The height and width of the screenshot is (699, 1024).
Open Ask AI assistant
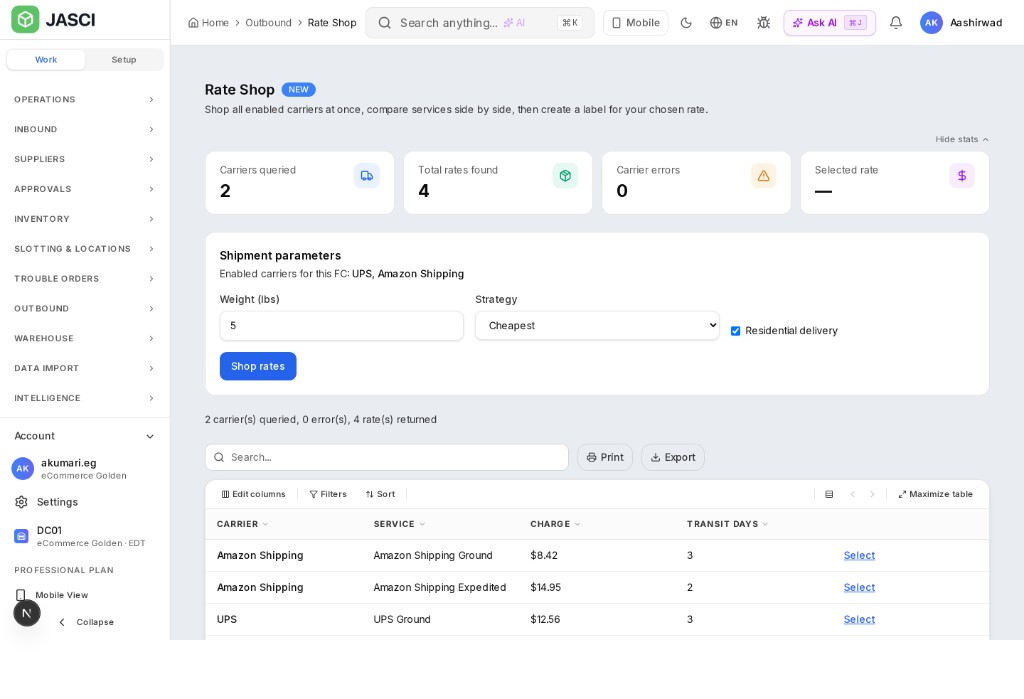pyautogui.click(x=829, y=23)
